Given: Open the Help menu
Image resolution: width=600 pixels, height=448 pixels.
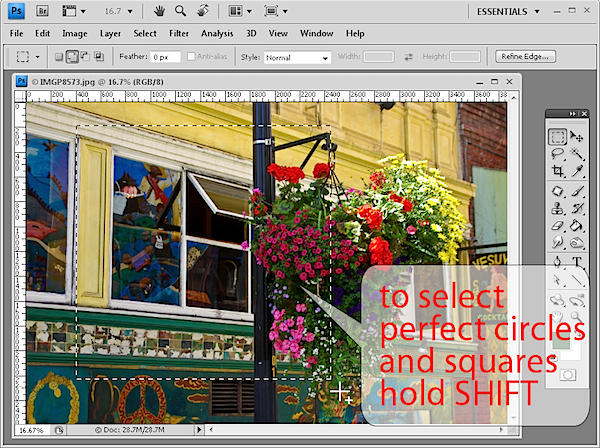Looking at the screenshot, I should pos(355,34).
